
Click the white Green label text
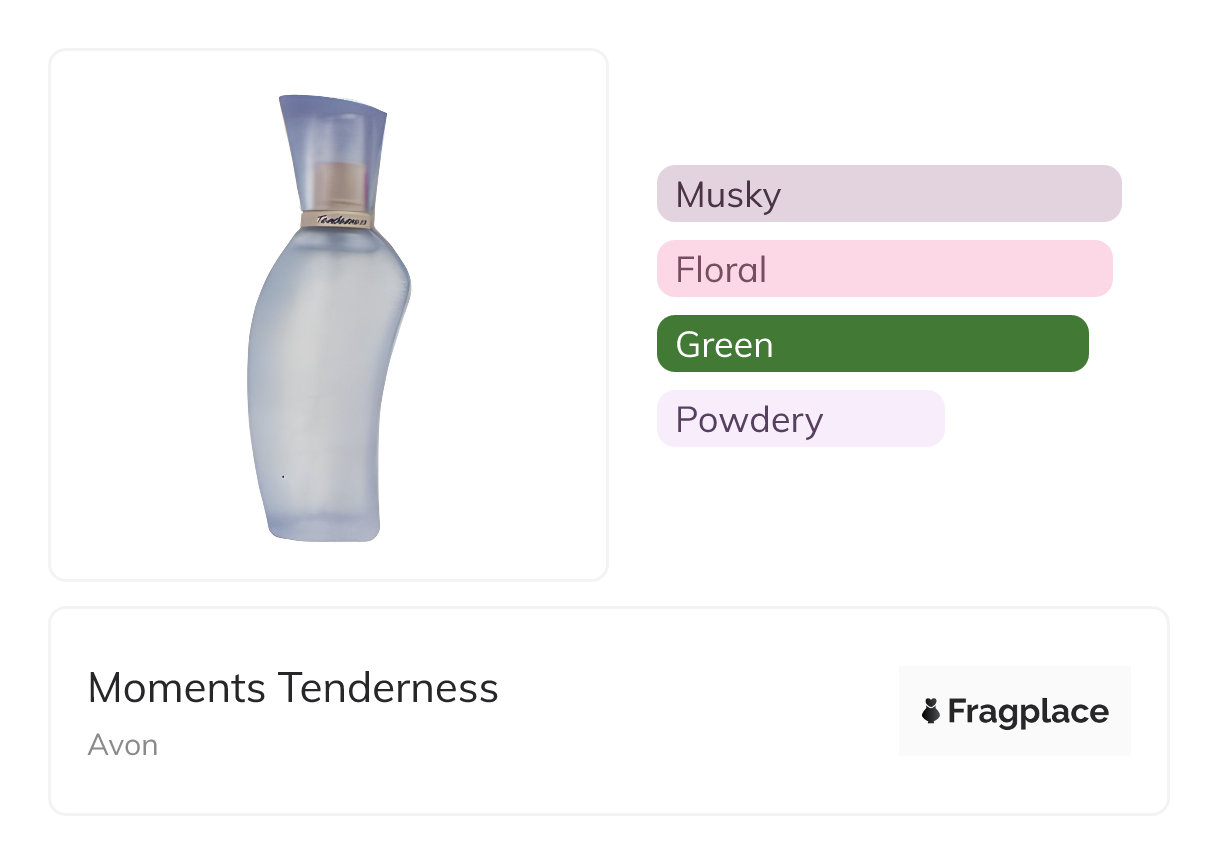[724, 345]
